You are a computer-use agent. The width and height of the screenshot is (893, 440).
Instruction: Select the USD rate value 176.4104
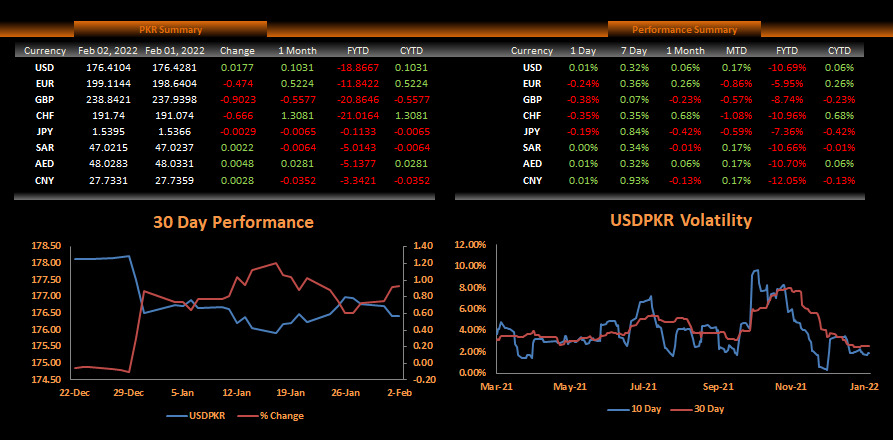click(108, 67)
